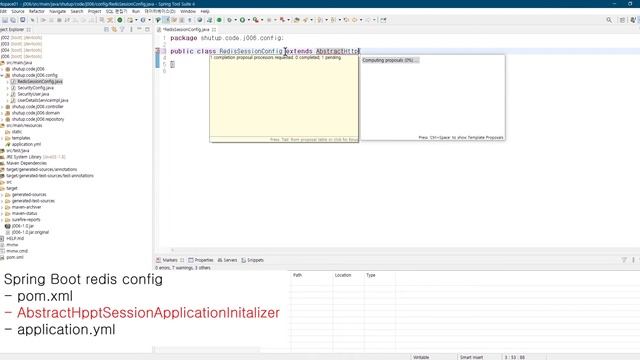Open the Project menu
640x360 pixels.
(94, 11)
